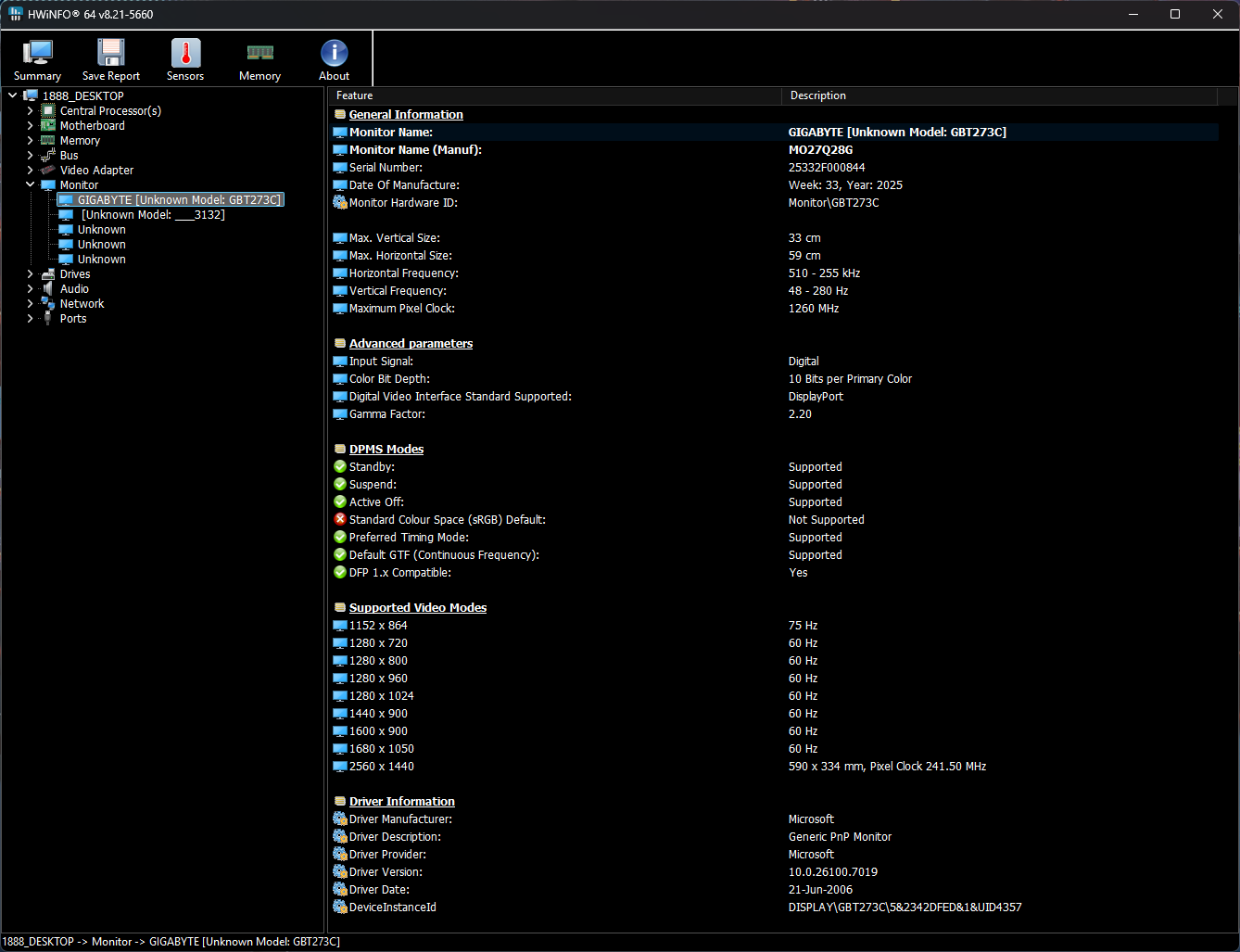Click the Advanced parameters section heading

[411, 343]
